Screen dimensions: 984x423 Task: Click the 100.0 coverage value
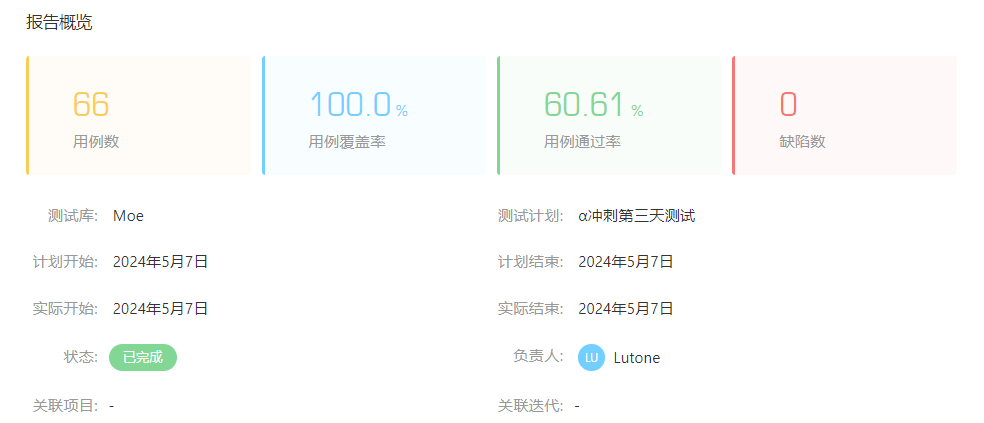tap(351, 104)
